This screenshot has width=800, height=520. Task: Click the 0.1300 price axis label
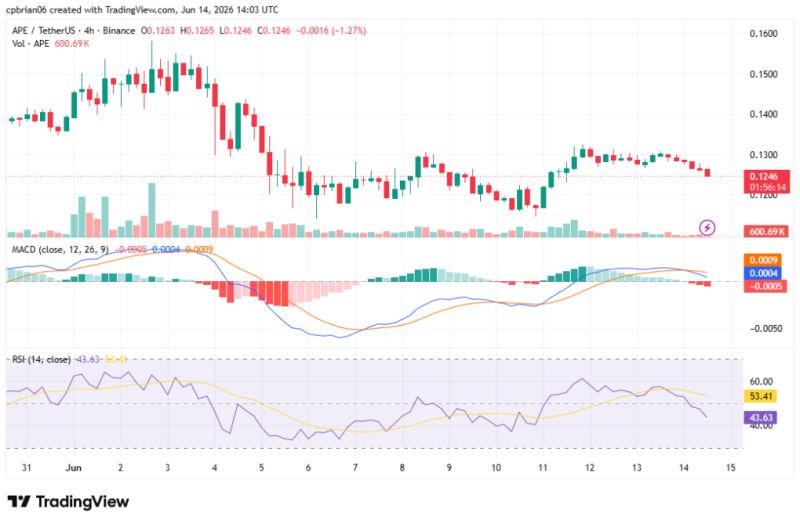763,155
